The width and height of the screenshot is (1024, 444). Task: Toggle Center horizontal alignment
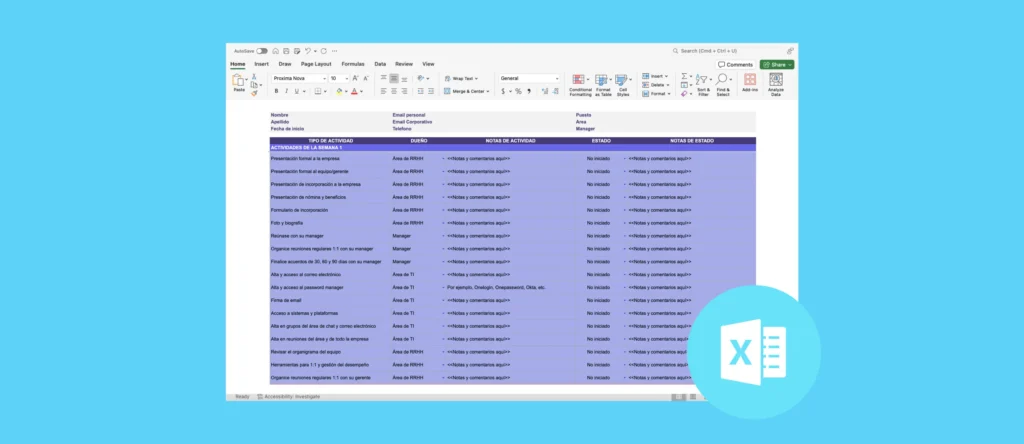coord(394,91)
